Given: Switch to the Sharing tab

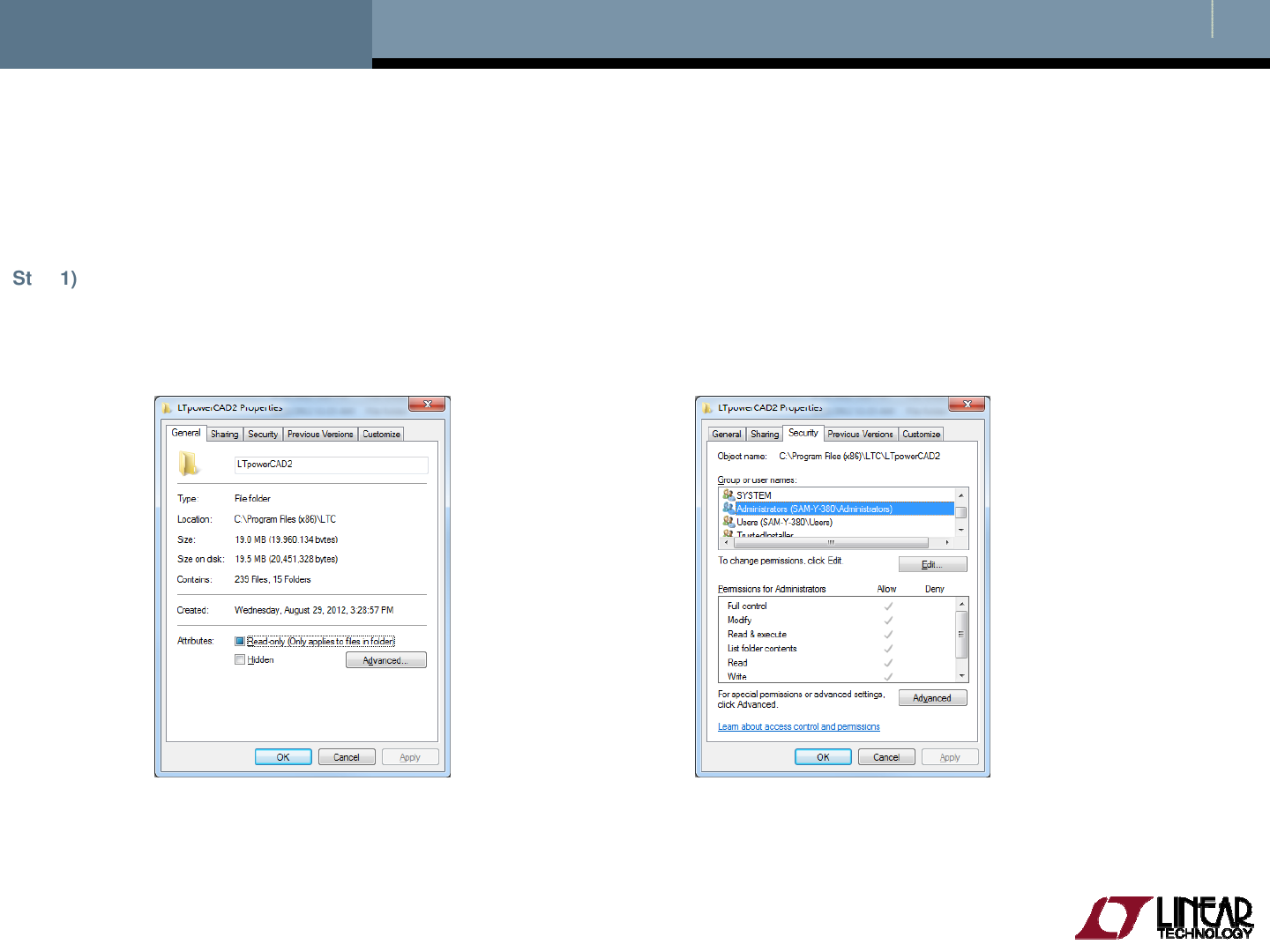Looking at the screenshot, I should point(223,434).
